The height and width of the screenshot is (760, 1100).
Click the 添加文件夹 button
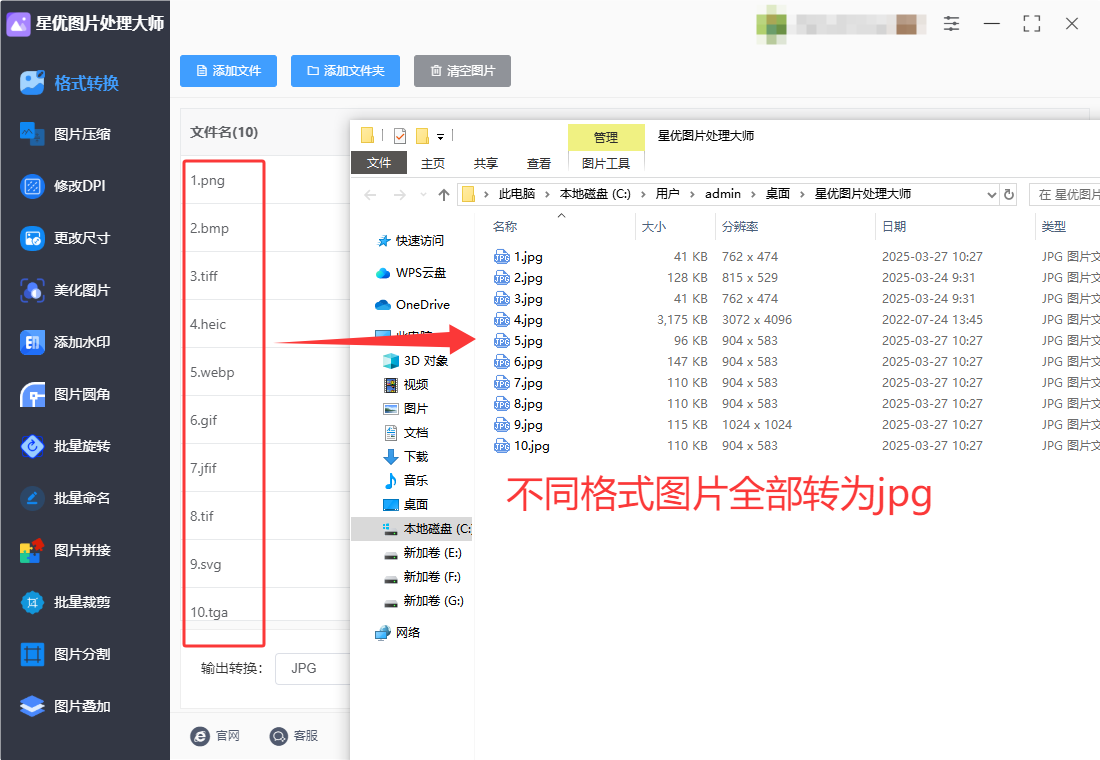click(x=345, y=71)
